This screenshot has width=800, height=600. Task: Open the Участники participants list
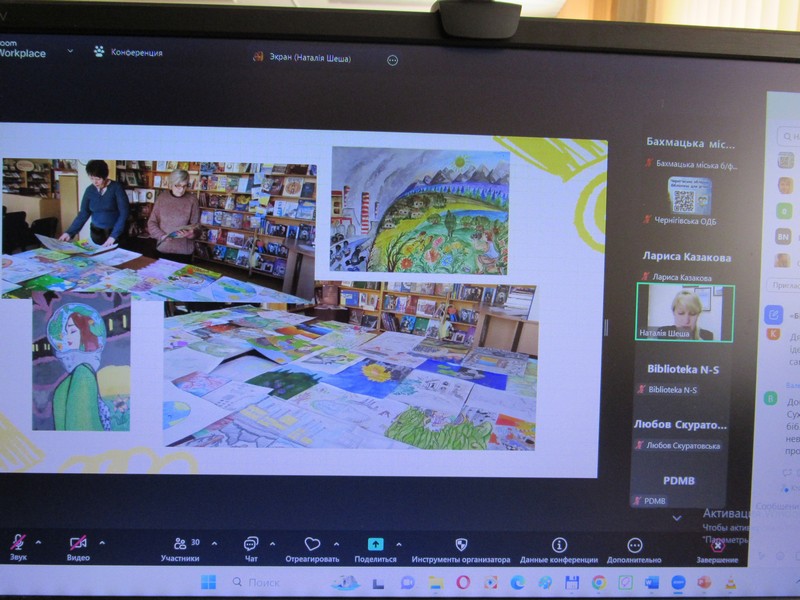tap(181, 549)
